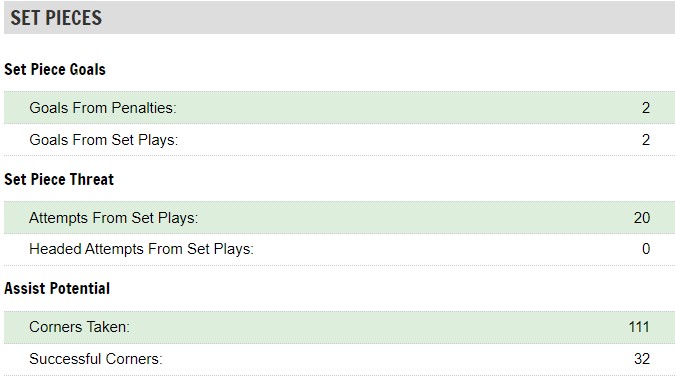Select the Set Piece Threat heading
The image size is (675, 377).
pyautogui.click(x=59, y=179)
